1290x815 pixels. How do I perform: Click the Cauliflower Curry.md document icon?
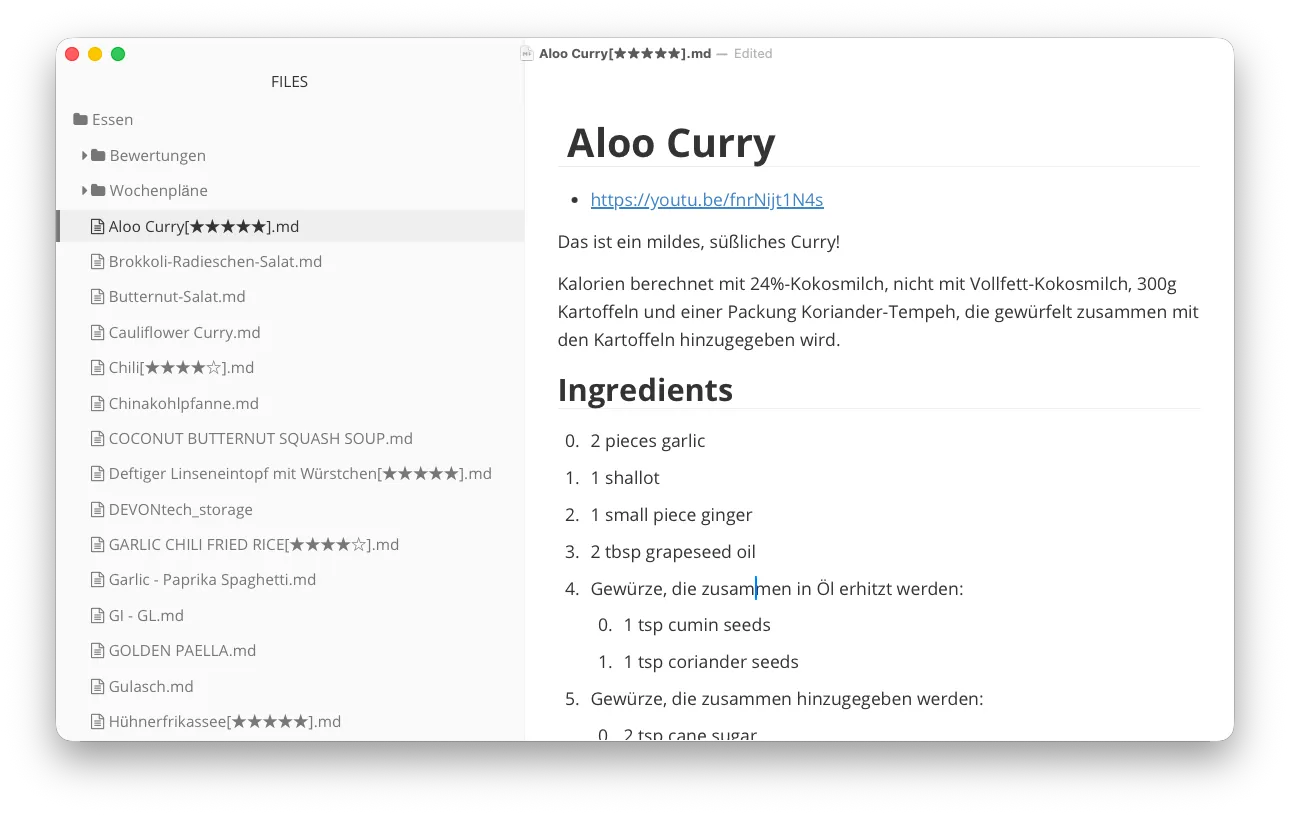pos(97,333)
